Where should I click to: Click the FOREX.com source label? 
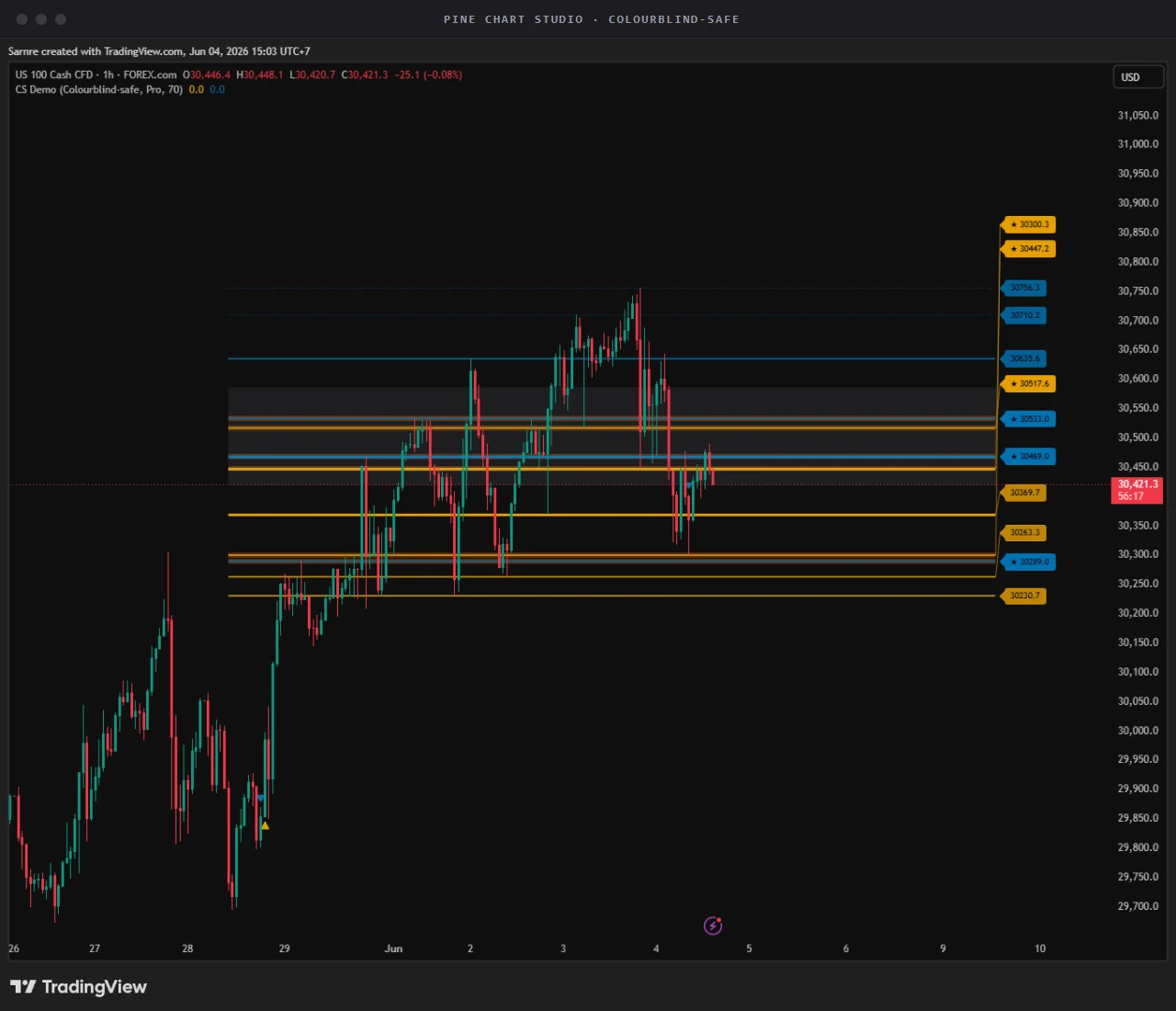click(x=150, y=75)
